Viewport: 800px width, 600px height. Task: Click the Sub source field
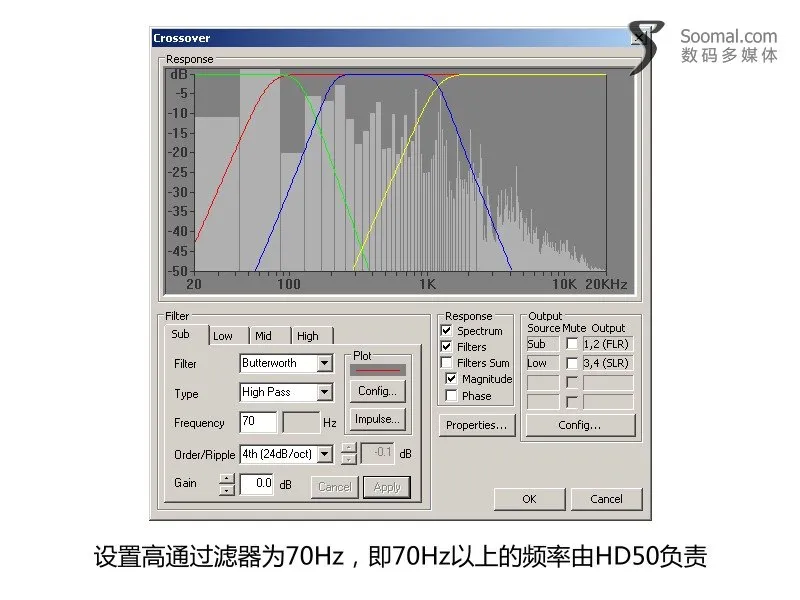click(x=543, y=344)
